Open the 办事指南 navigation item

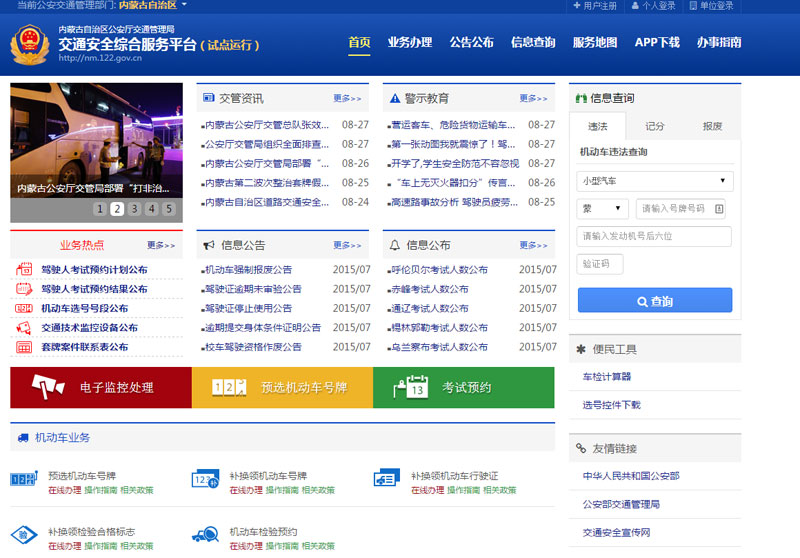719,42
